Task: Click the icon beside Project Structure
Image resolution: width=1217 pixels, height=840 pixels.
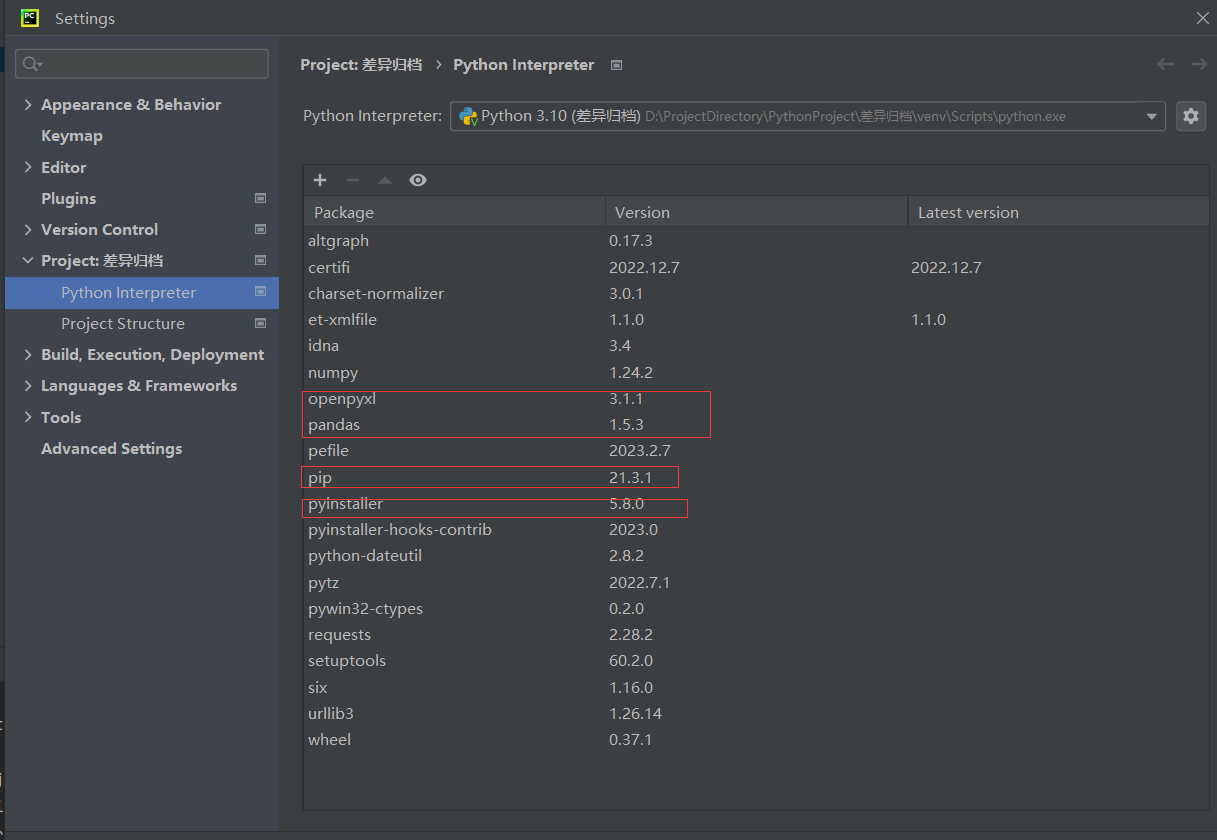Action: [x=261, y=323]
